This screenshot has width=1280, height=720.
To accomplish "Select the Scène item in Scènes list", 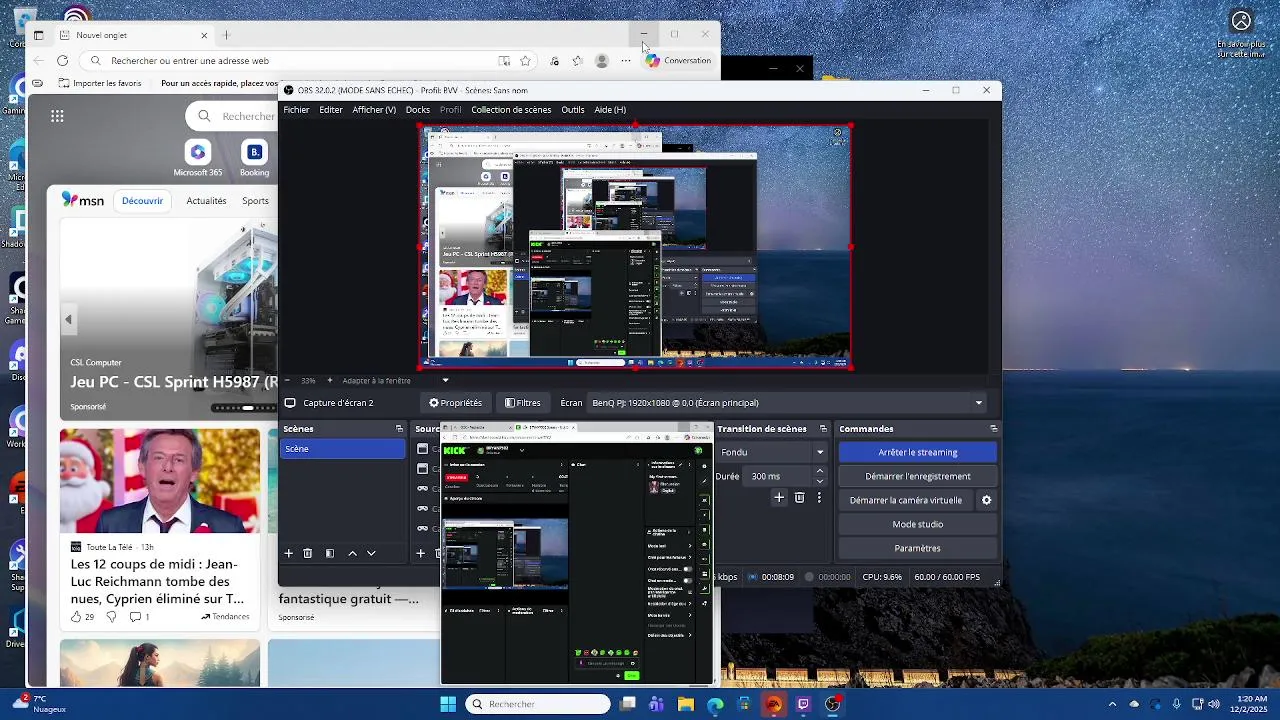I will click(343, 449).
